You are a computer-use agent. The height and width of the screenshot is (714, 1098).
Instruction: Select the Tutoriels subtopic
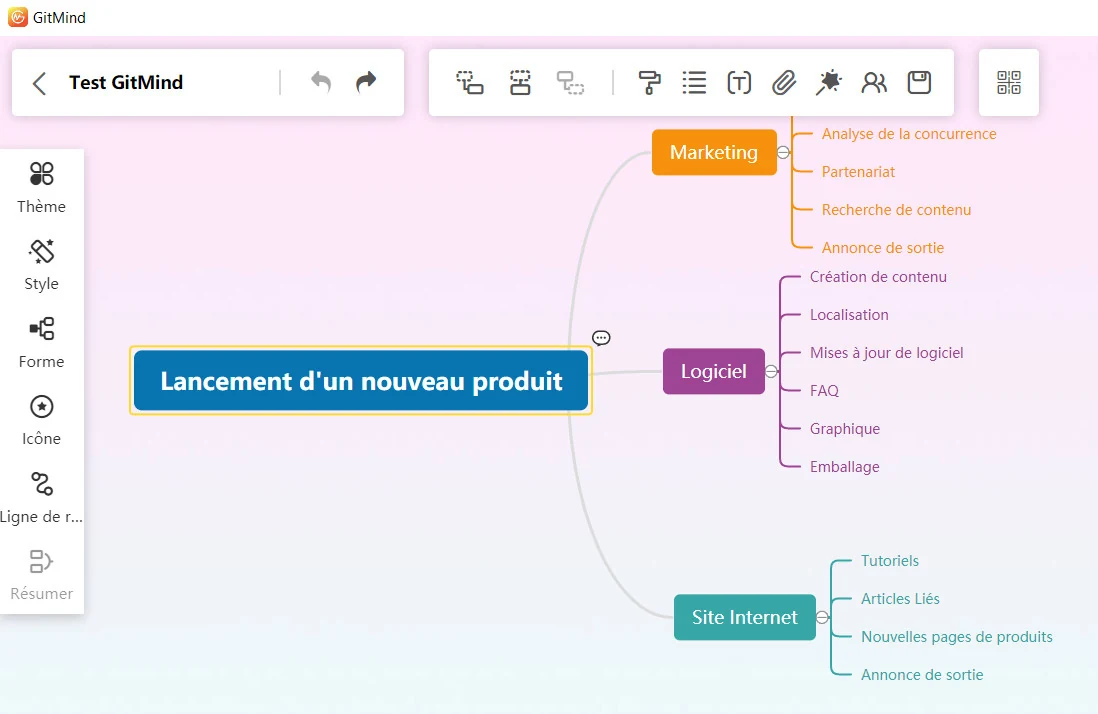[890, 561]
